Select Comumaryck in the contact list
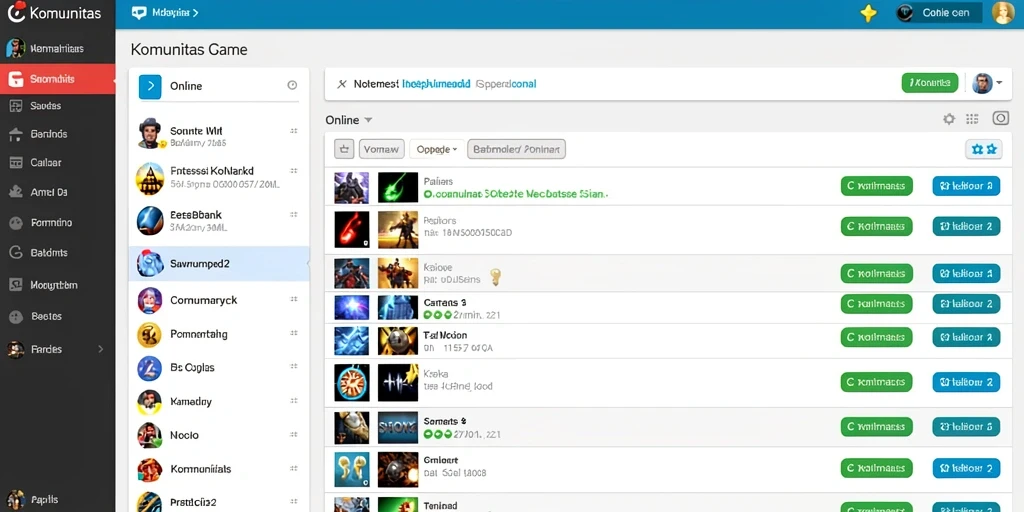The height and width of the screenshot is (512, 1024). pyautogui.click(x=219, y=300)
